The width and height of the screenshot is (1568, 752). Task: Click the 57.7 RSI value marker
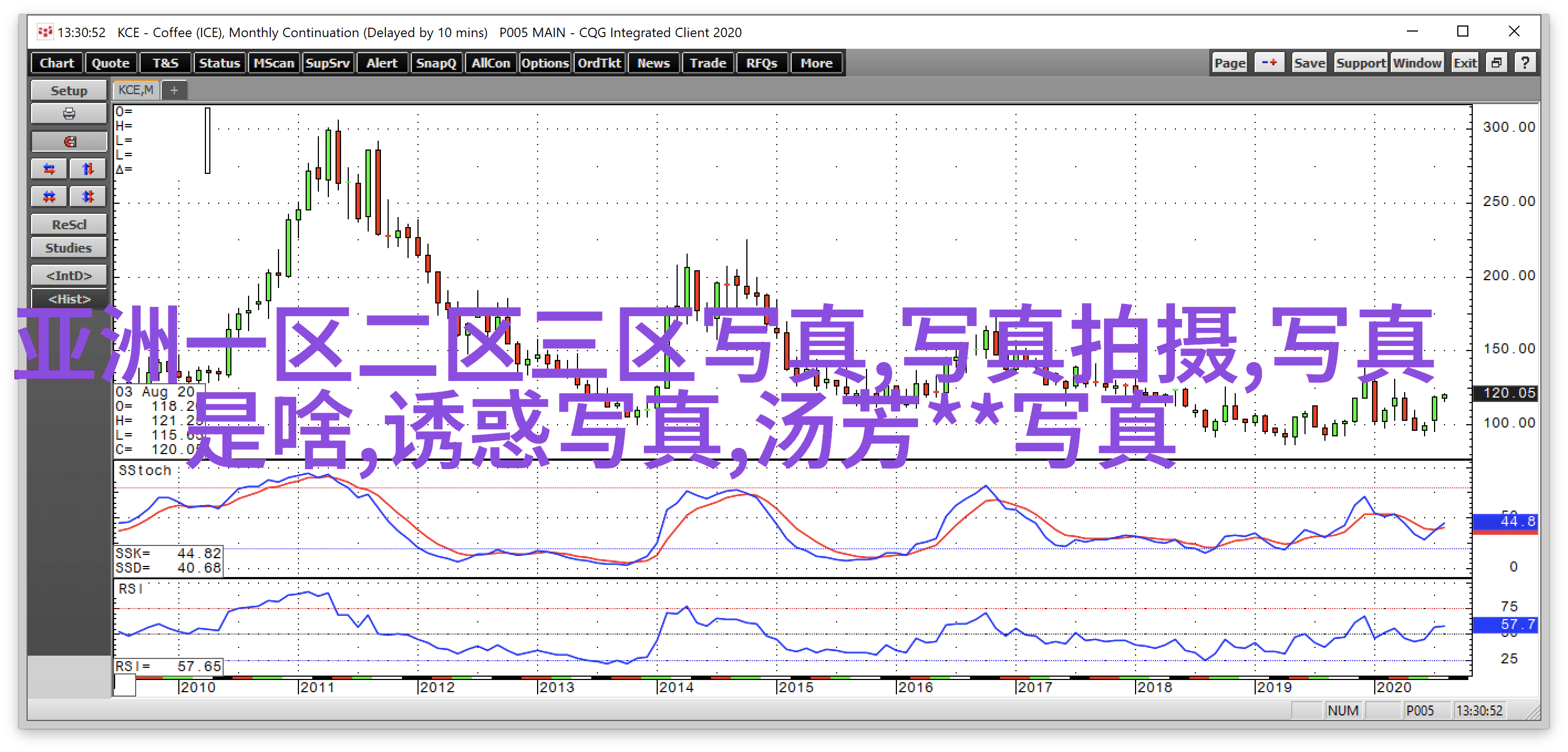(x=1505, y=624)
